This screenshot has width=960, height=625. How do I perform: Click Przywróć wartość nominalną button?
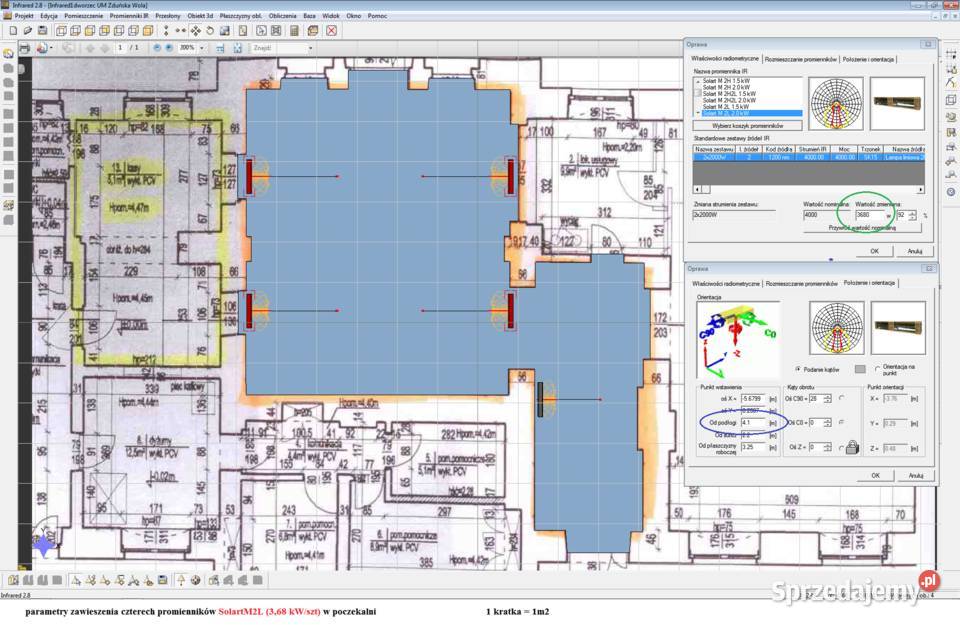[861, 227]
